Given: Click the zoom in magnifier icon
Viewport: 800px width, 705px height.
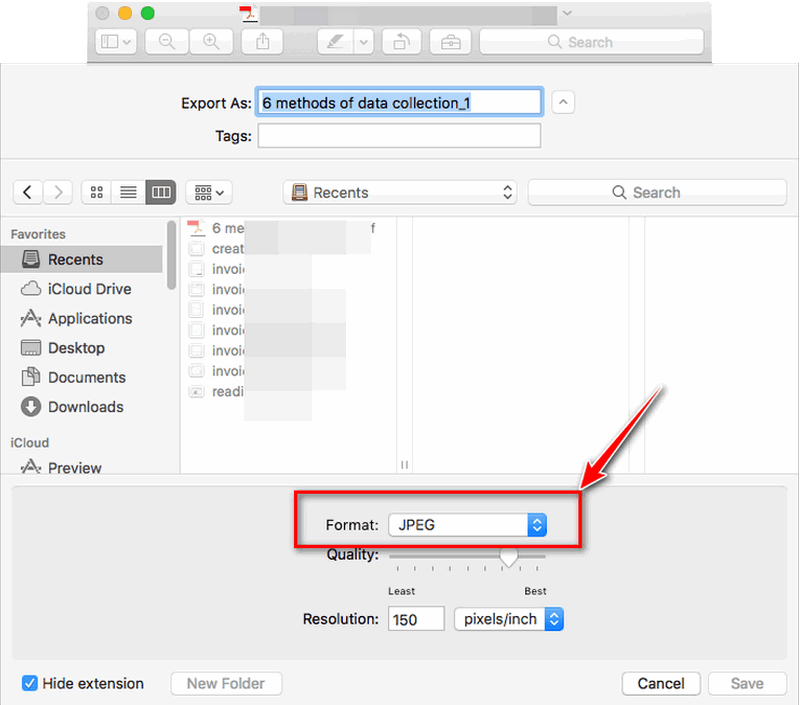Looking at the screenshot, I should click(x=211, y=41).
